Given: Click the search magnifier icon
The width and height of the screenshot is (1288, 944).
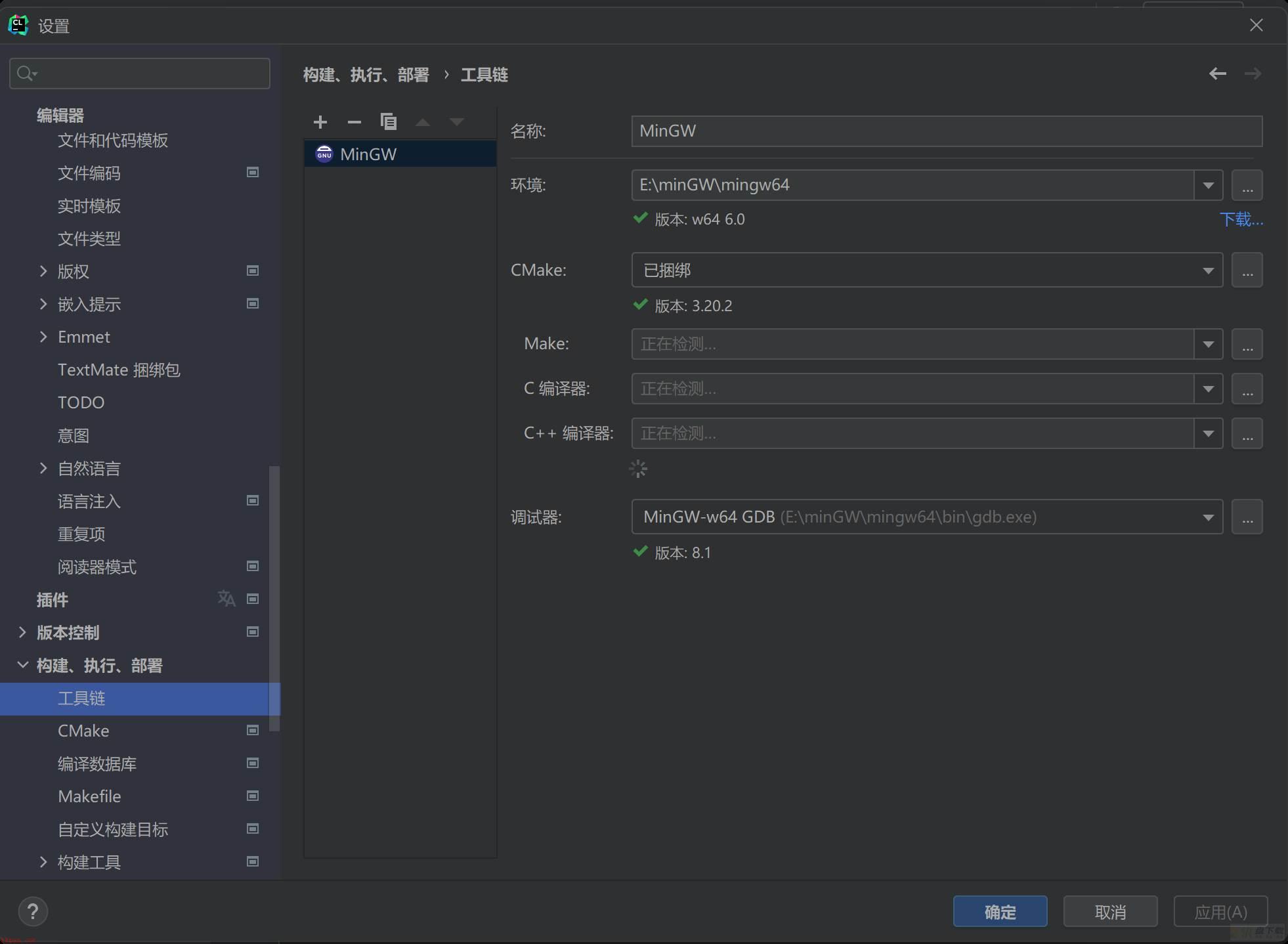Looking at the screenshot, I should pos(26,74).
